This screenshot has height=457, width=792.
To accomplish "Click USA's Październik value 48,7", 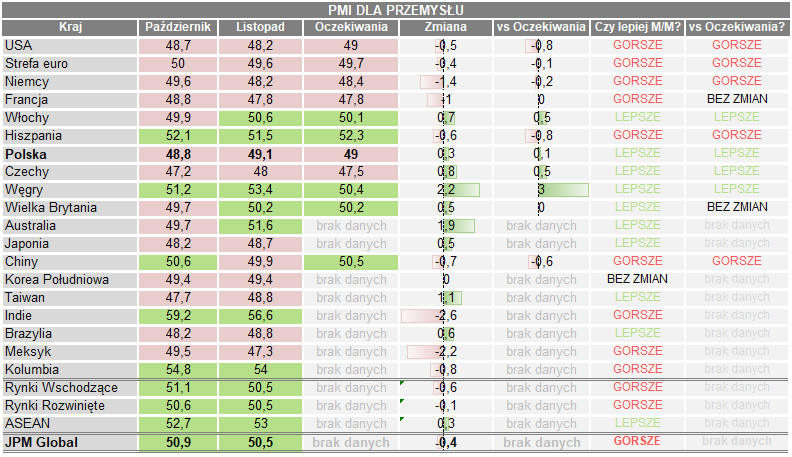I will click(x=178, y=46).
